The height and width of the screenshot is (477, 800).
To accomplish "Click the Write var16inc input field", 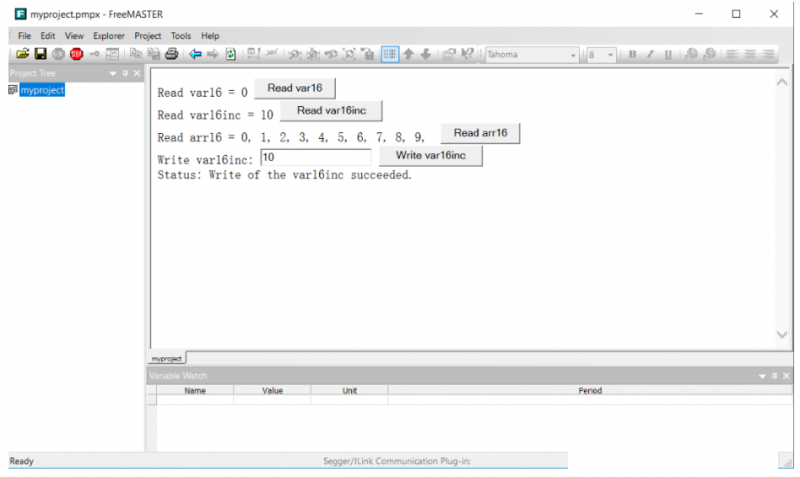I will 315,157.
